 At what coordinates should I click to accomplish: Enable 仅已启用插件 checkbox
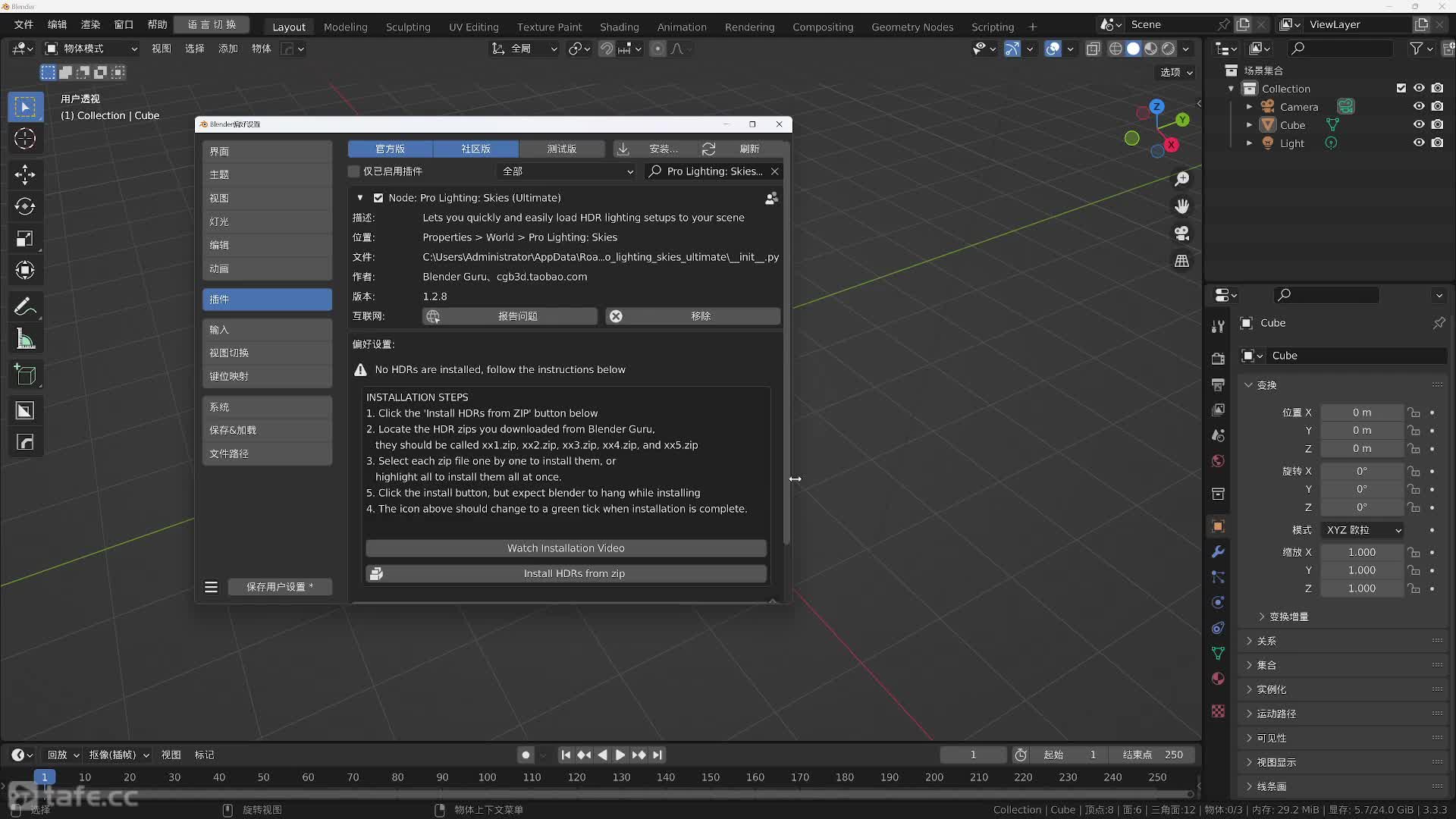tap(353, 171)
